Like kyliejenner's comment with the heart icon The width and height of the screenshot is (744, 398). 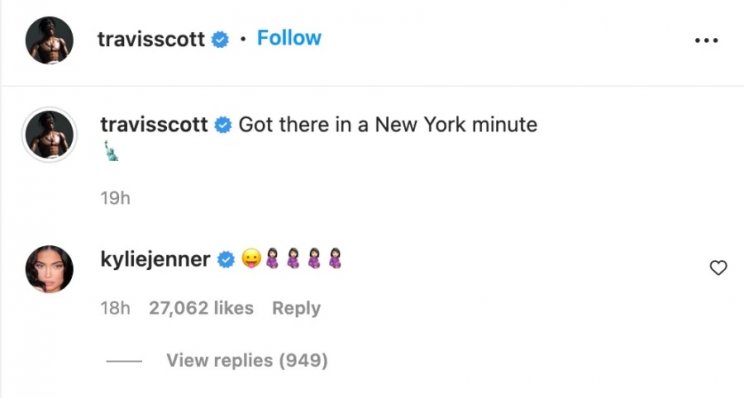(x=718, y=268)
